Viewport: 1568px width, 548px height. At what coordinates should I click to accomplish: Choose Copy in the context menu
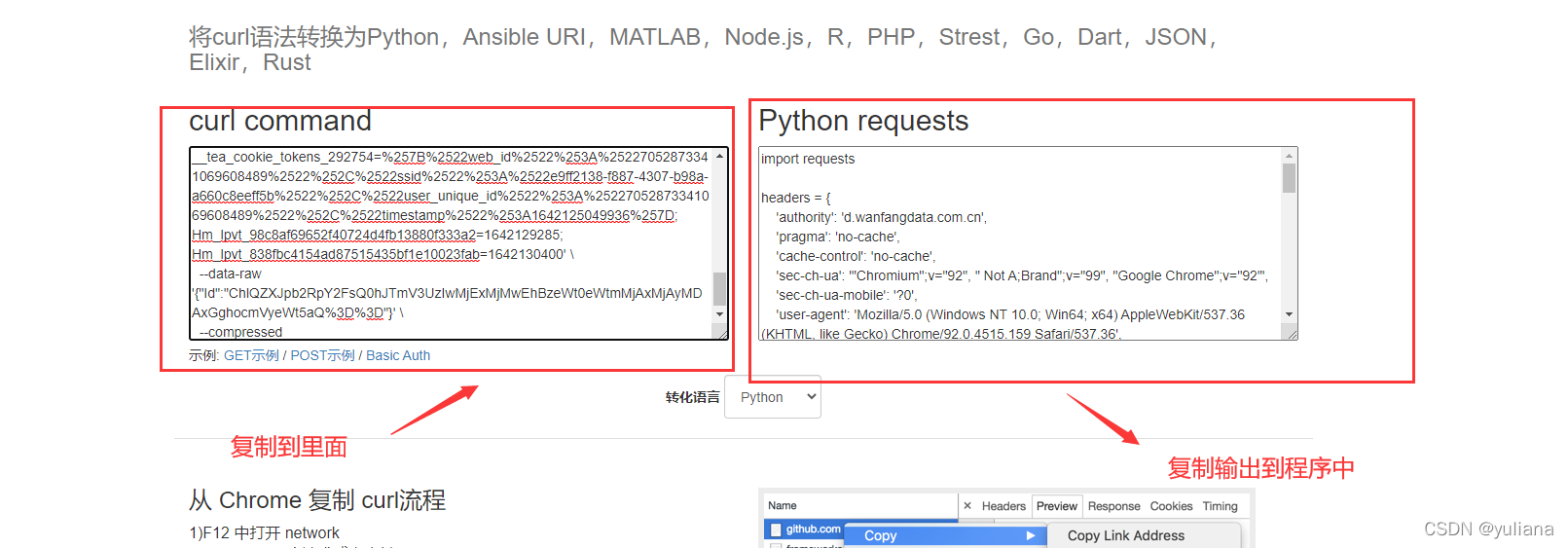[944, 535]
